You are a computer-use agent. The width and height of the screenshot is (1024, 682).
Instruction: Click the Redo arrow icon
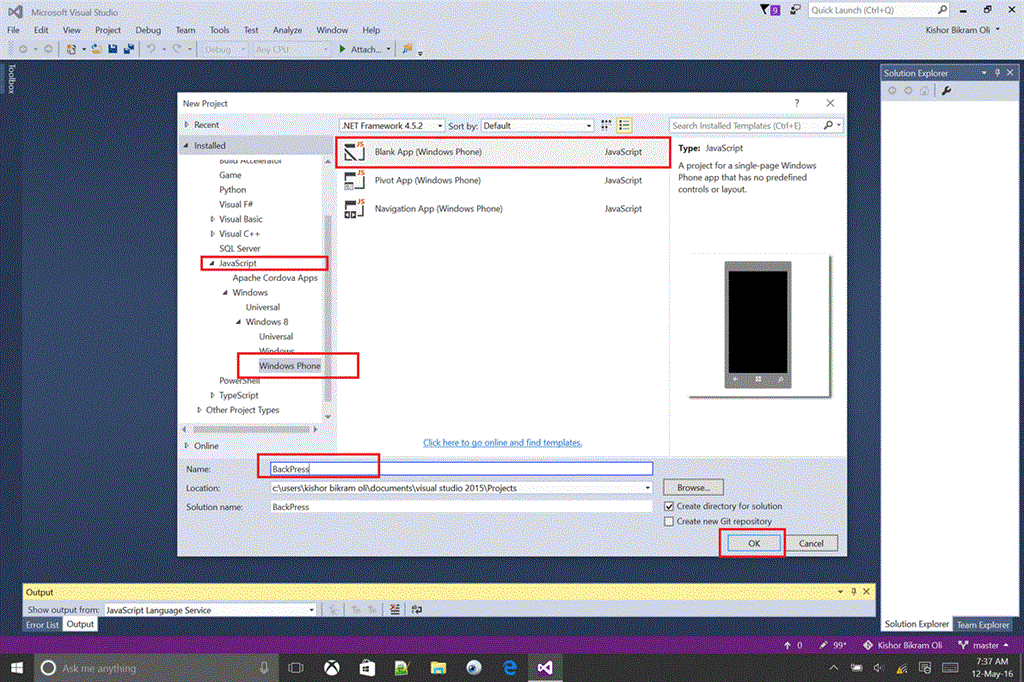177,49
